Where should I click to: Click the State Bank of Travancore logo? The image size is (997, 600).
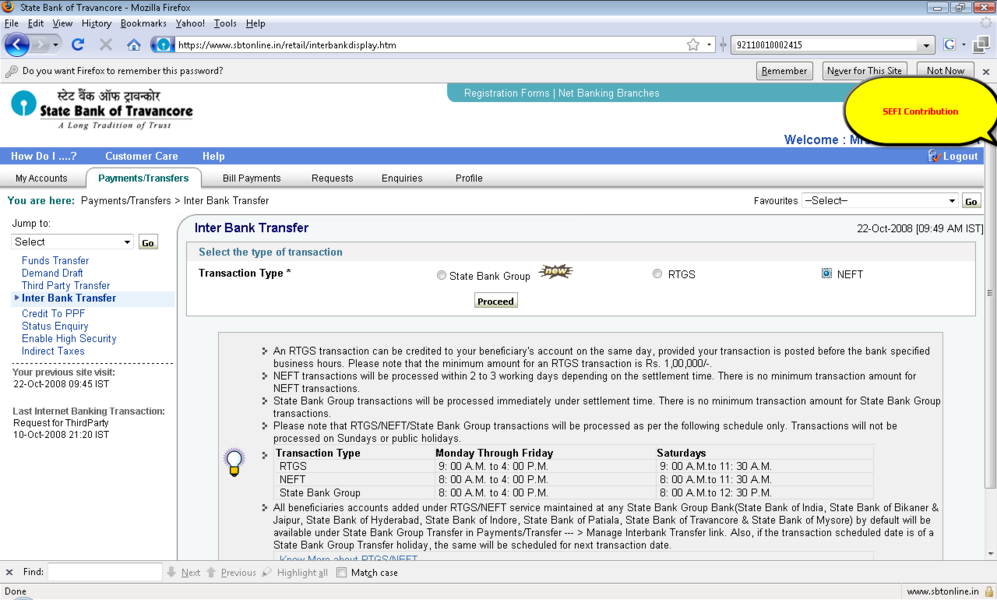102,109
